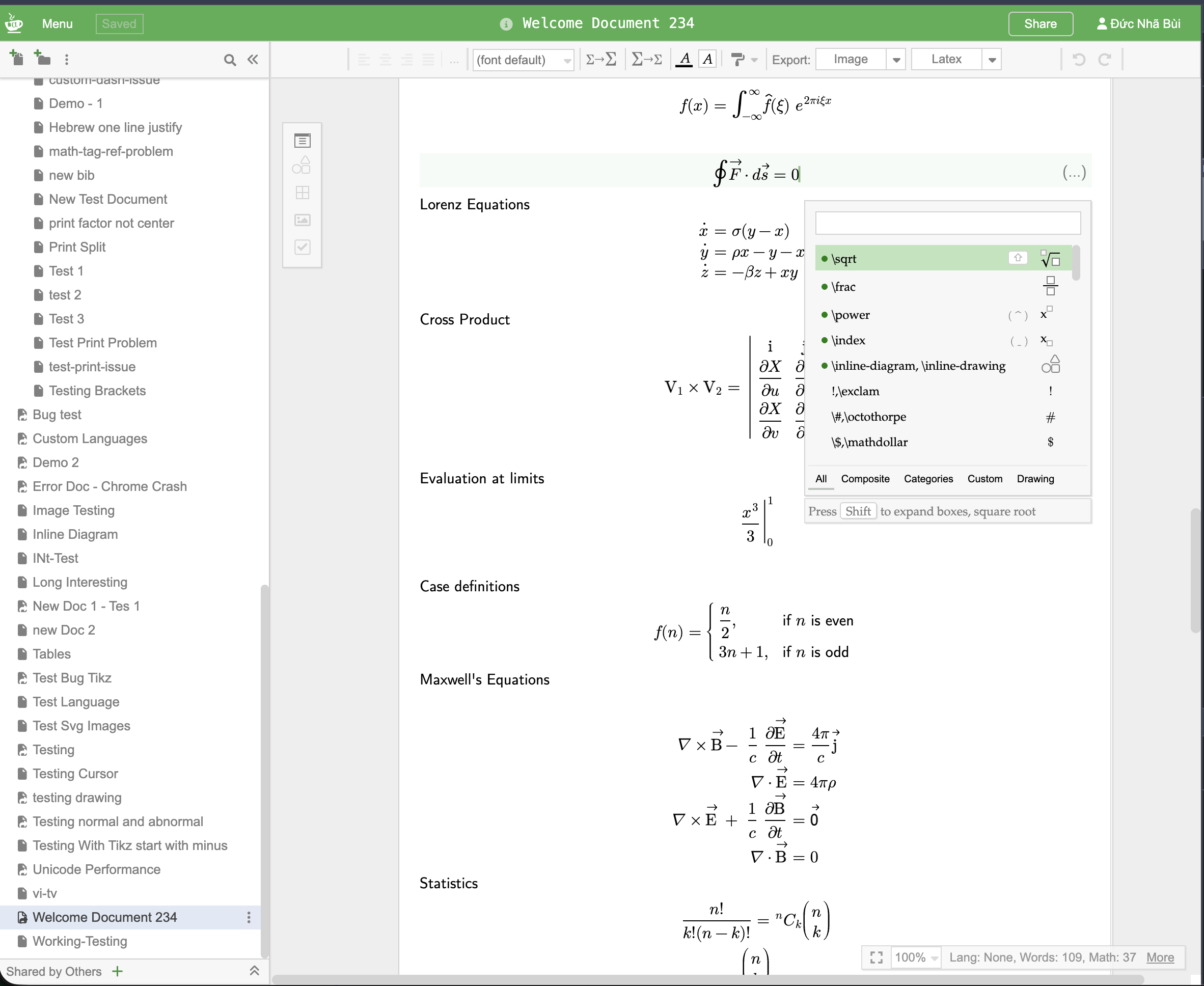
Task: Click the symbol search input field
Action: (x=947, y=223)
